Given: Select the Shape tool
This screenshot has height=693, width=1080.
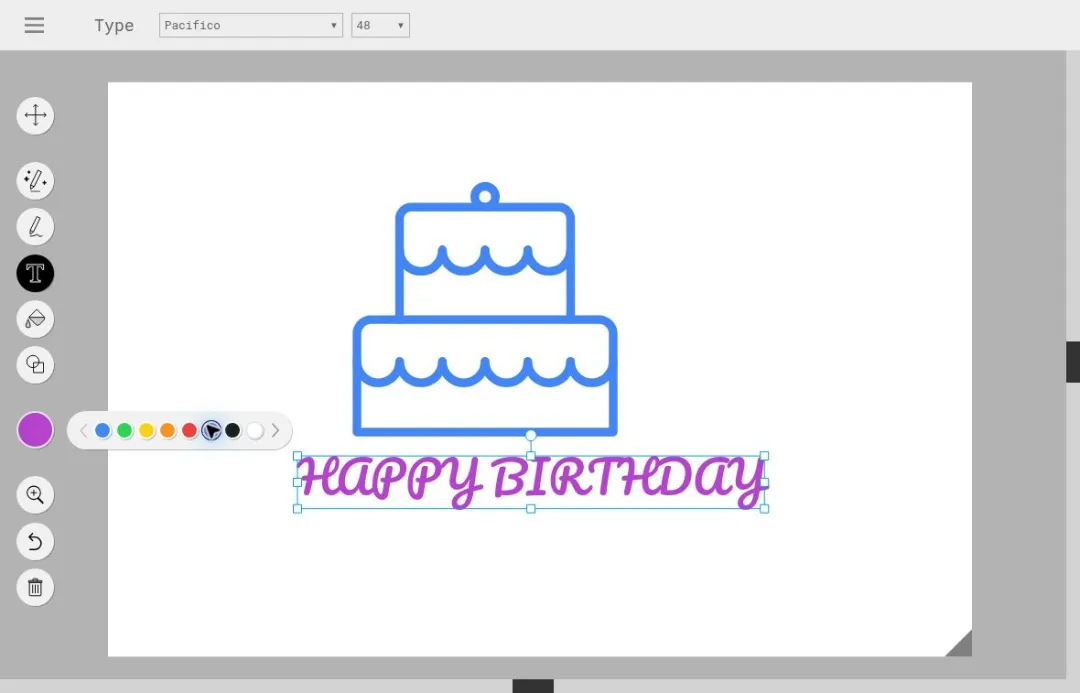Looking at the screenshot, I should 35,364.
